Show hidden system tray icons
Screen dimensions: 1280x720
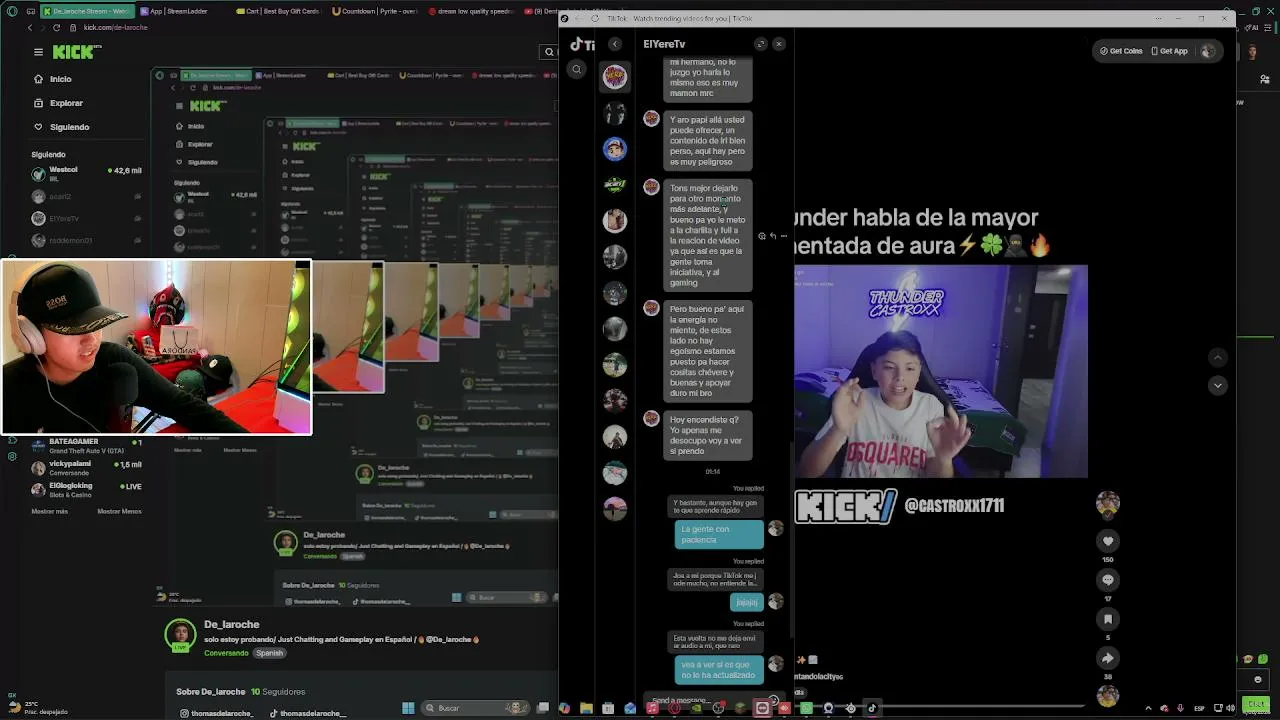[x=1148, y=708]
